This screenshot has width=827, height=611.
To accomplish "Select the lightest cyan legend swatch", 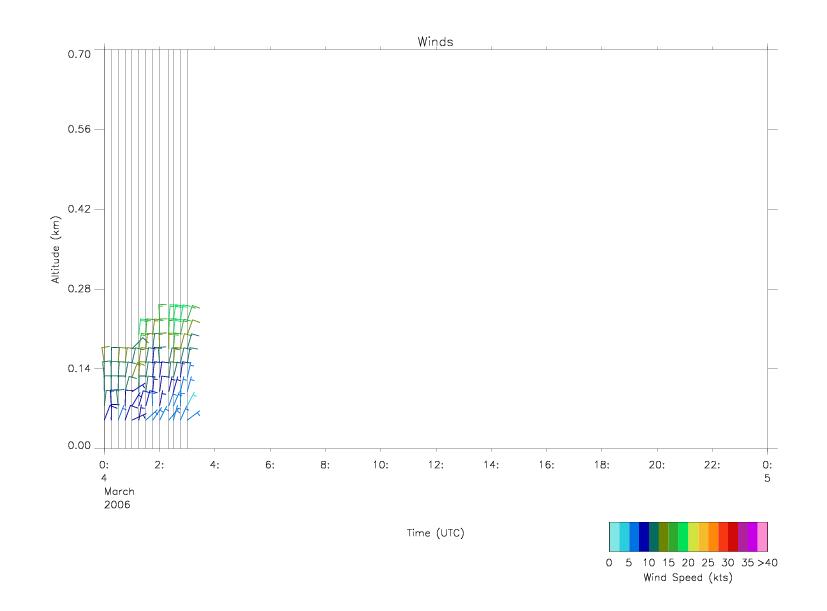I will click(614, 537).
